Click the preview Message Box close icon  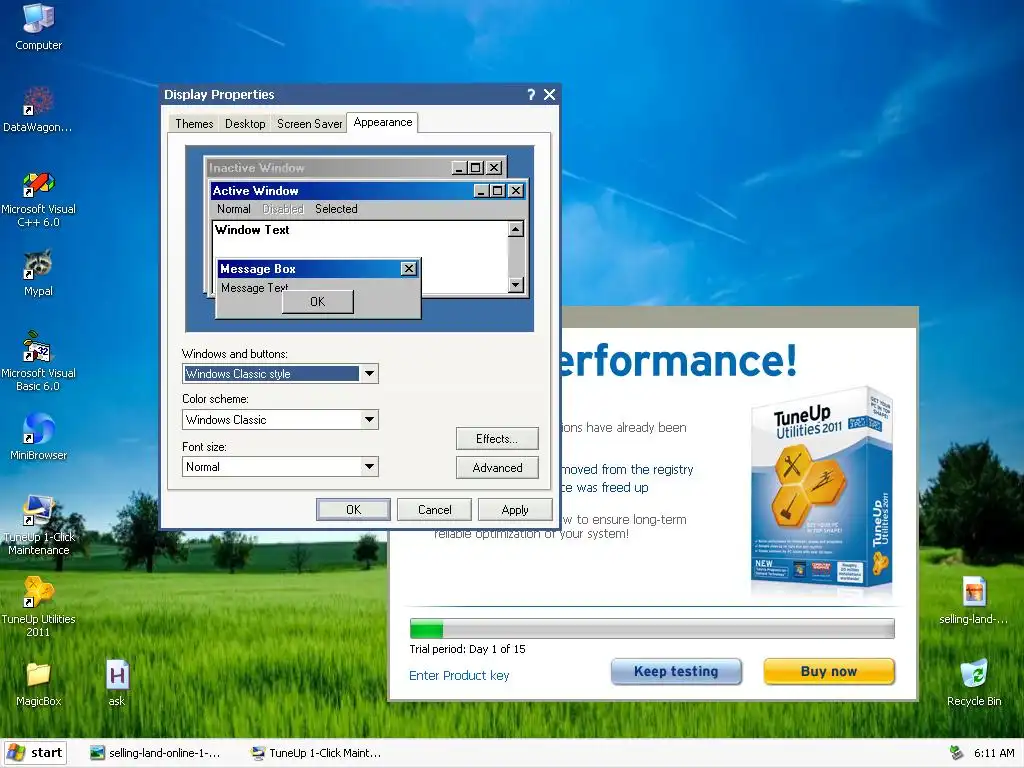pos(409,268)
